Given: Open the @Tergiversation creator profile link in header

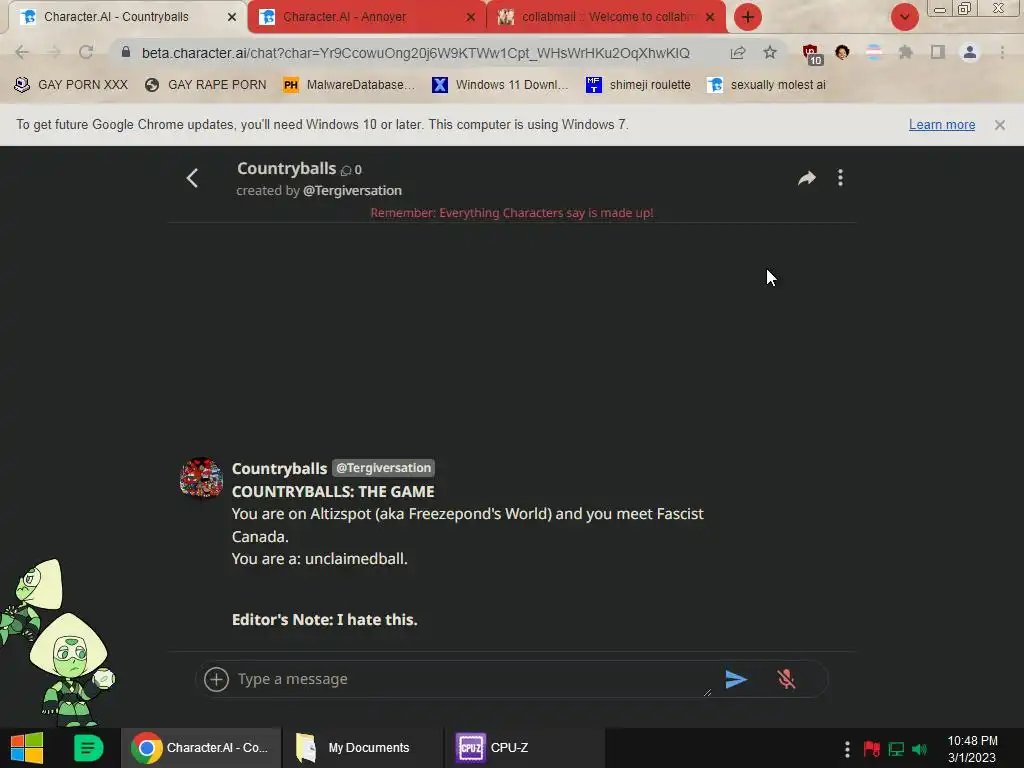Looking at the screenshot, I should [x=353, y=191].
